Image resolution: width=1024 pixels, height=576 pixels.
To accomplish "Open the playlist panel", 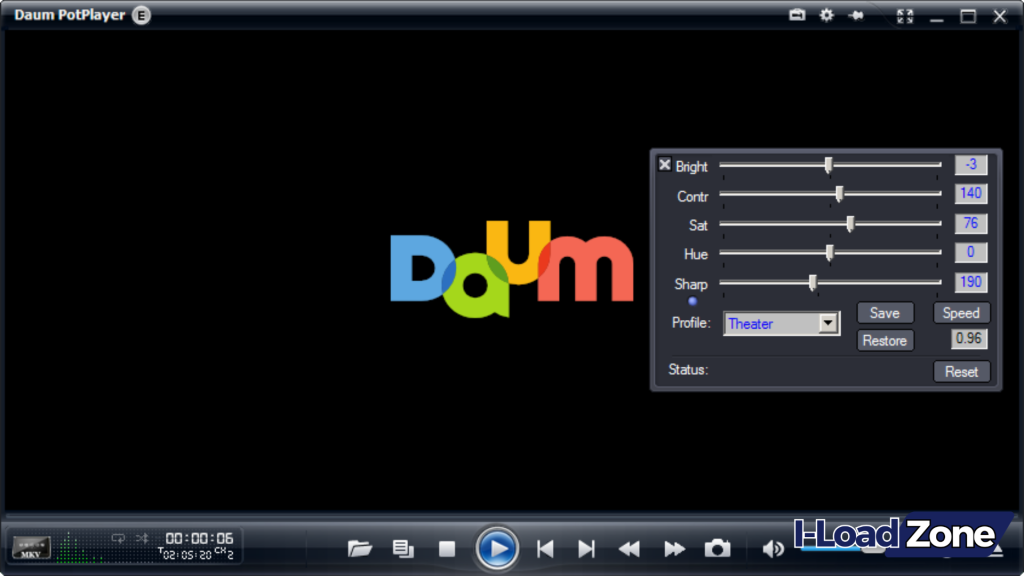I will 403,548.
